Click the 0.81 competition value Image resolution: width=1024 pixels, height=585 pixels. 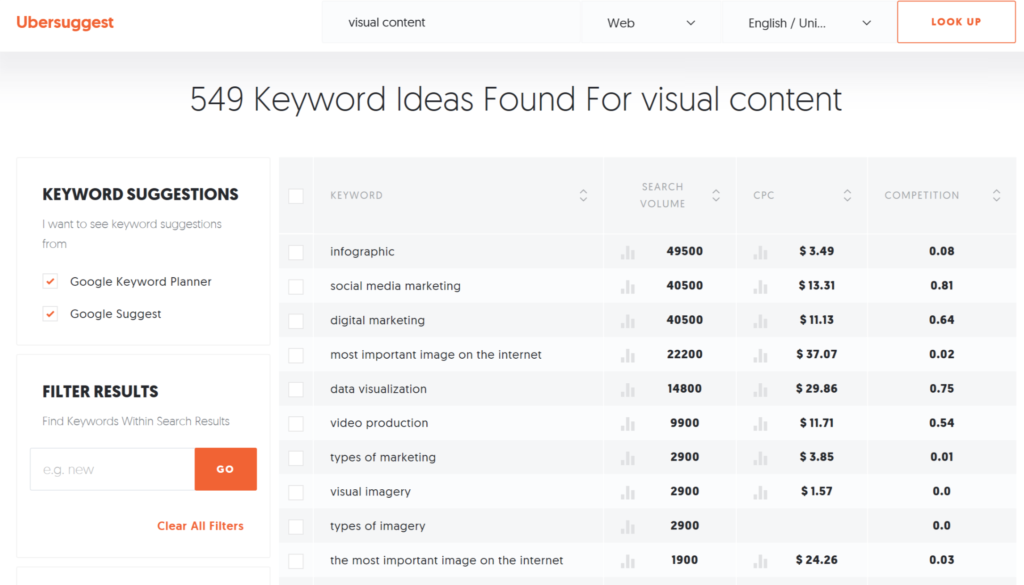(x=942, y=285)
